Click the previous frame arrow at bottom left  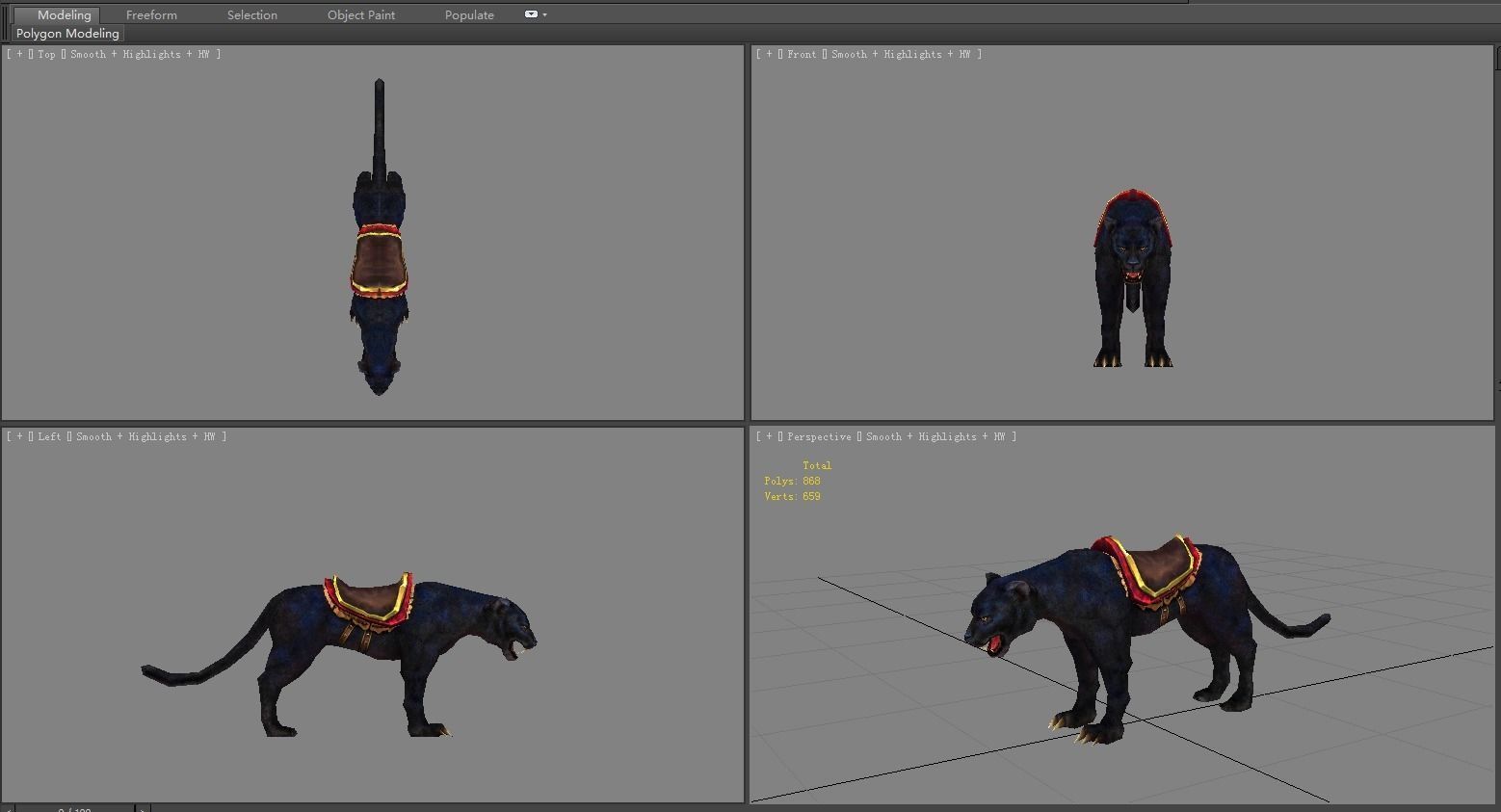click(10, 809)
